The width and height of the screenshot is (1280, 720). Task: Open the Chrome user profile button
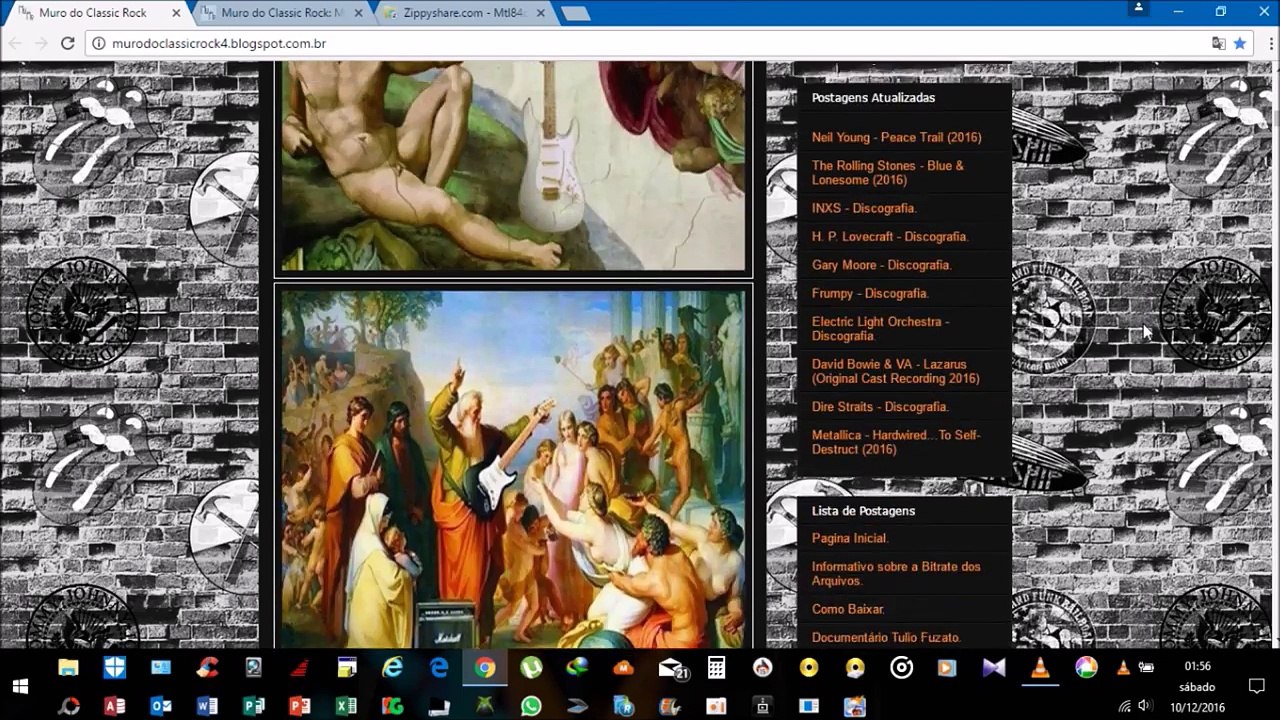pos(1138,8)
